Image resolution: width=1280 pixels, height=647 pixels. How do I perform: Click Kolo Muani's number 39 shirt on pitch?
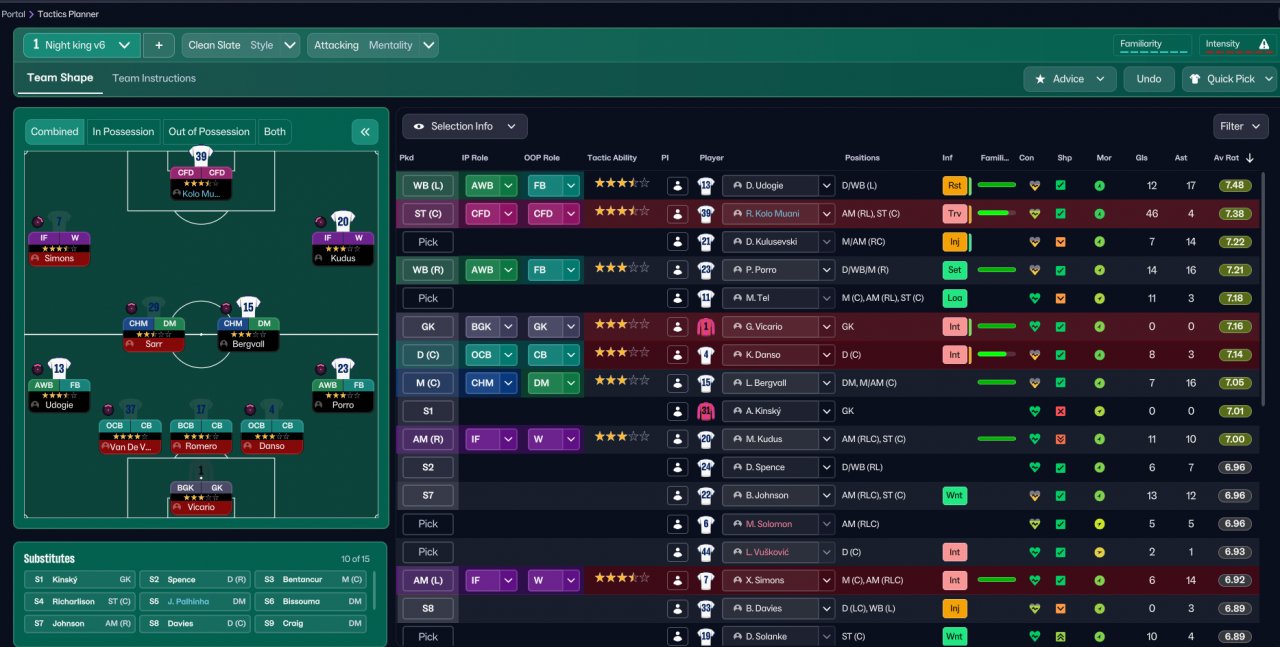coord(201,156)
